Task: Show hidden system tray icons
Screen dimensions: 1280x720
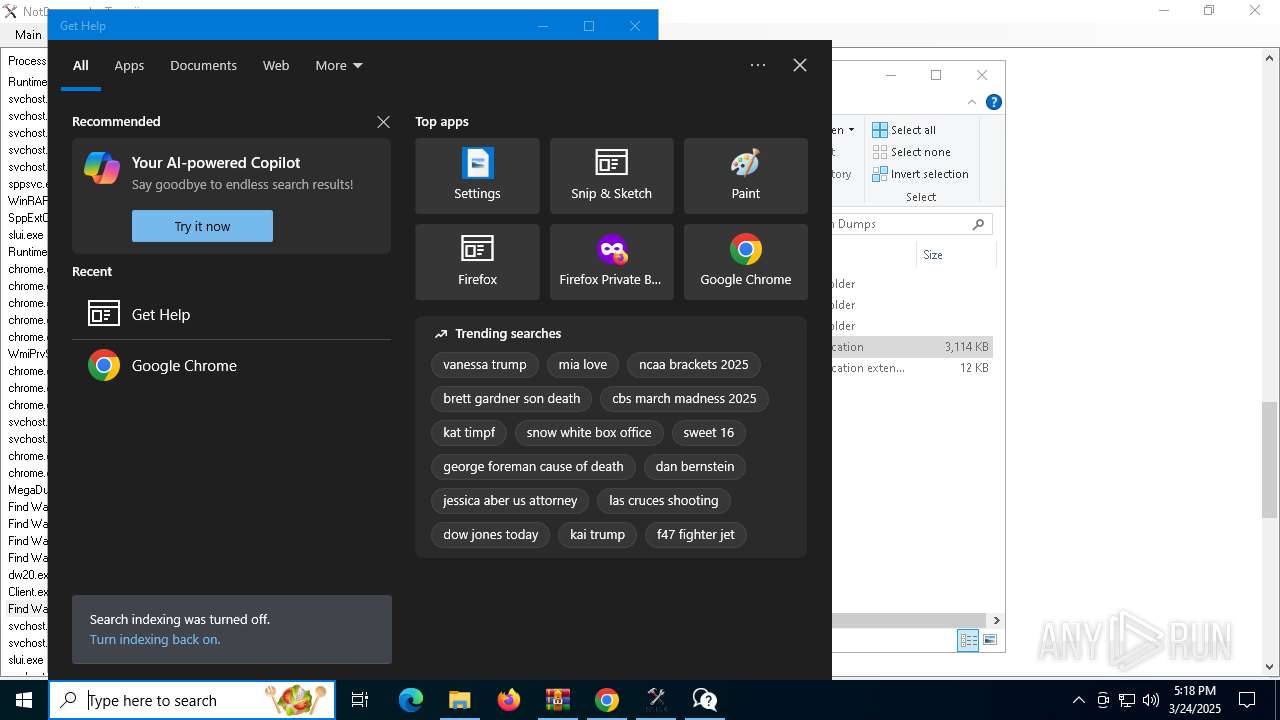Action: click(x=1079, y=700)
